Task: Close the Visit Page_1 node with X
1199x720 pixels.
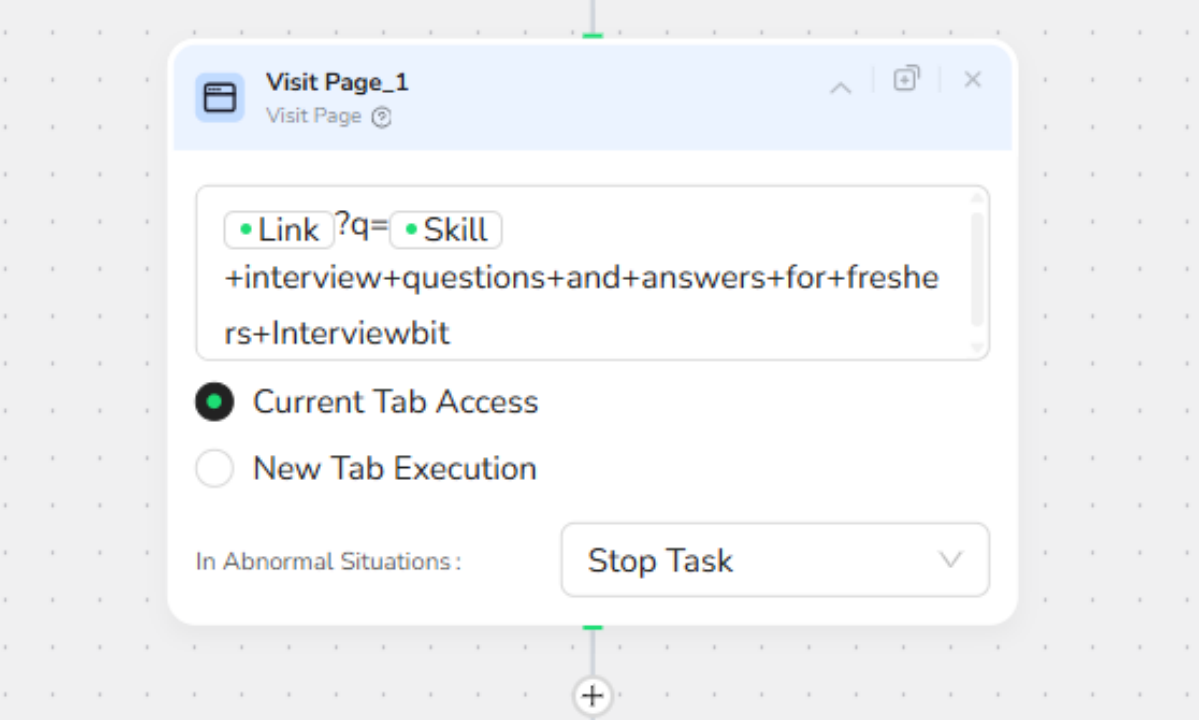Action: [972, 79]
